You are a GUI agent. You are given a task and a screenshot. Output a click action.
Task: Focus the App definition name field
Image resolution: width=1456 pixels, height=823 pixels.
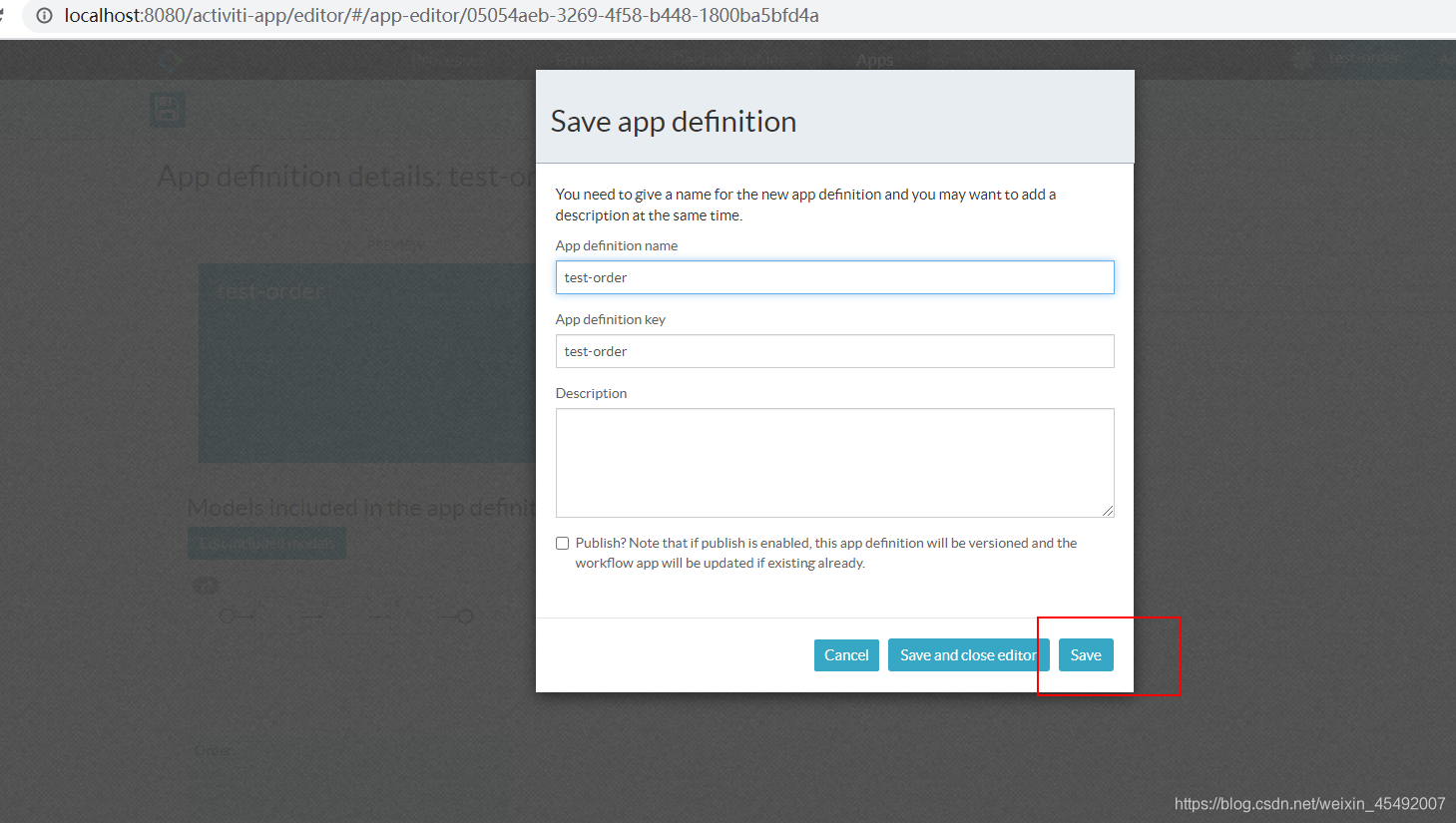(x=834, y=277)
